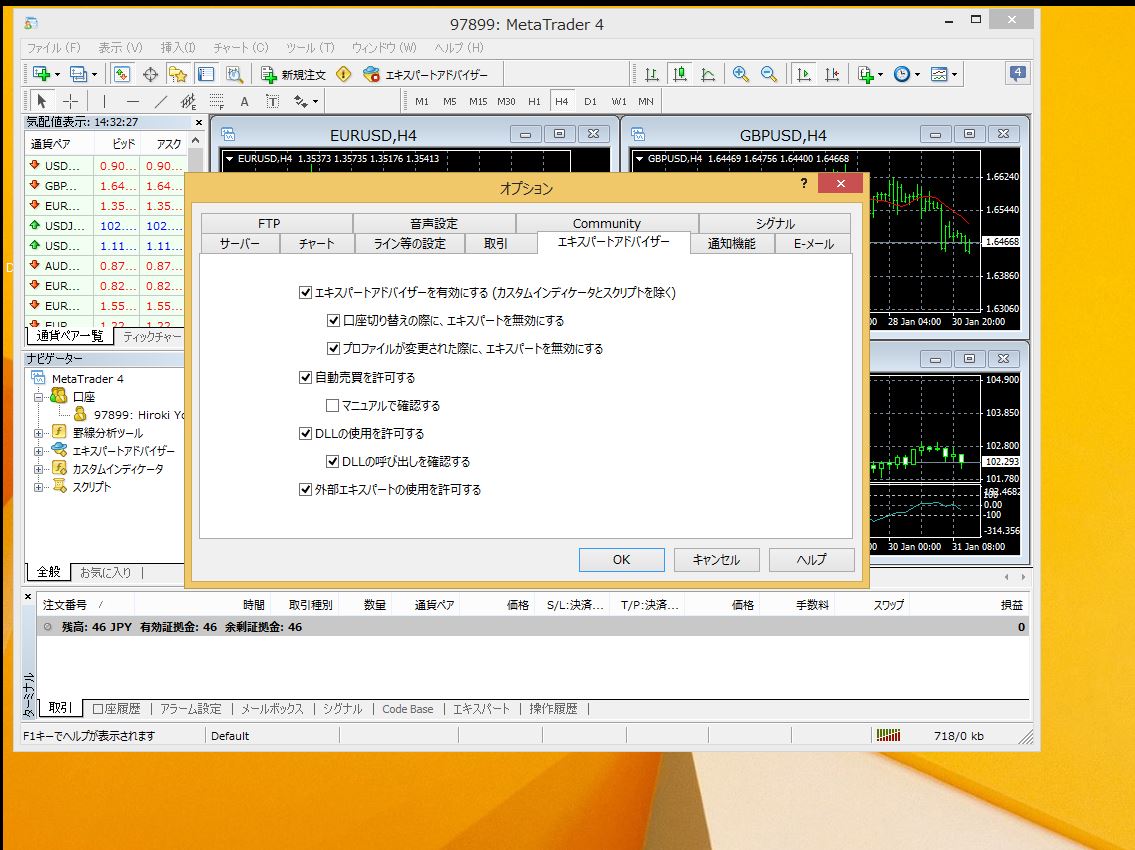Click the Profiles toolbar icon
The width and height of the screenshot is (1135, 850).
(77, 74)
